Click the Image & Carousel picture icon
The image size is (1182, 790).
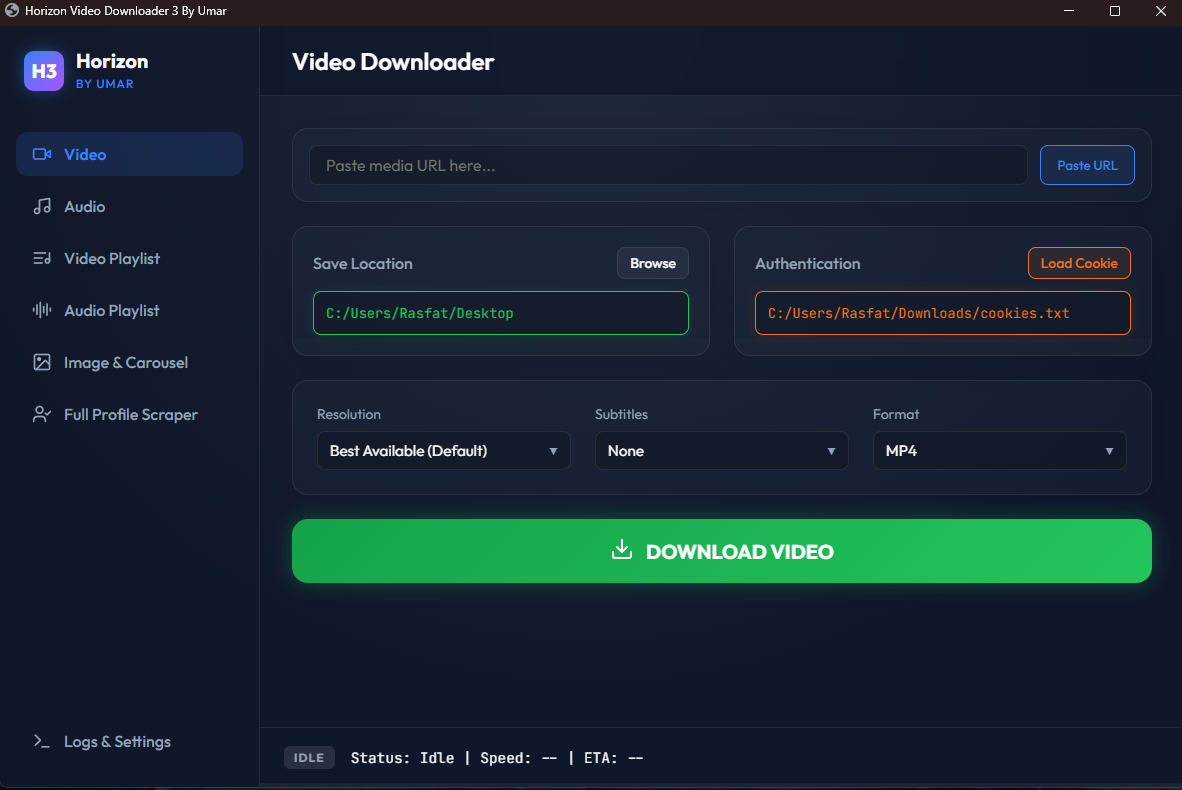click(x=42, y=362)
